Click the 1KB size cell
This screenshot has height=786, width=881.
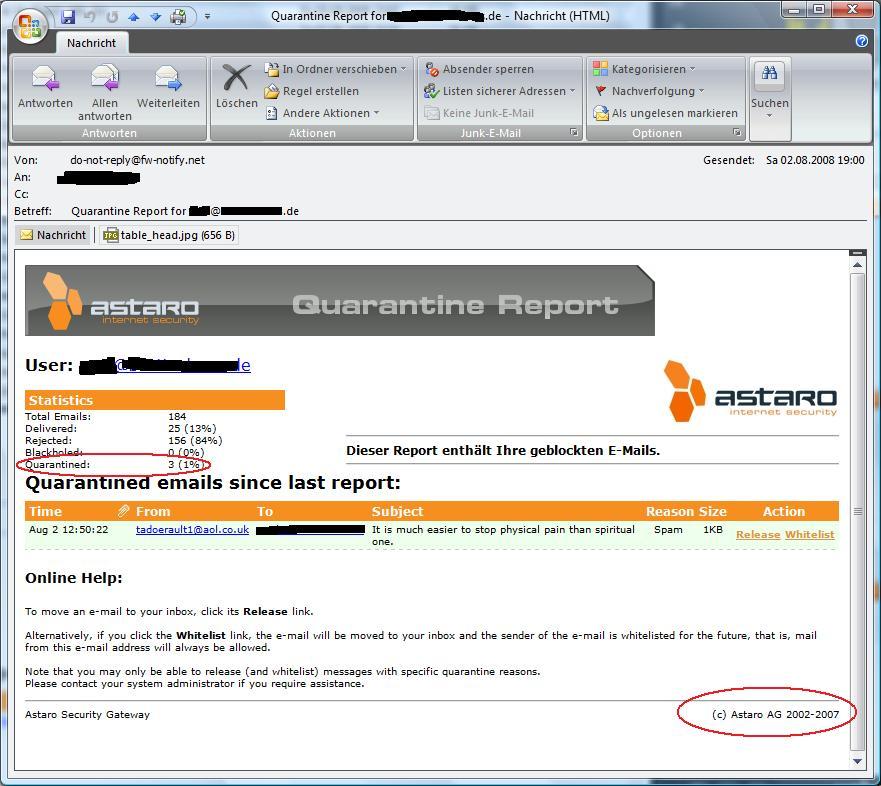click(x=712, y=529)
